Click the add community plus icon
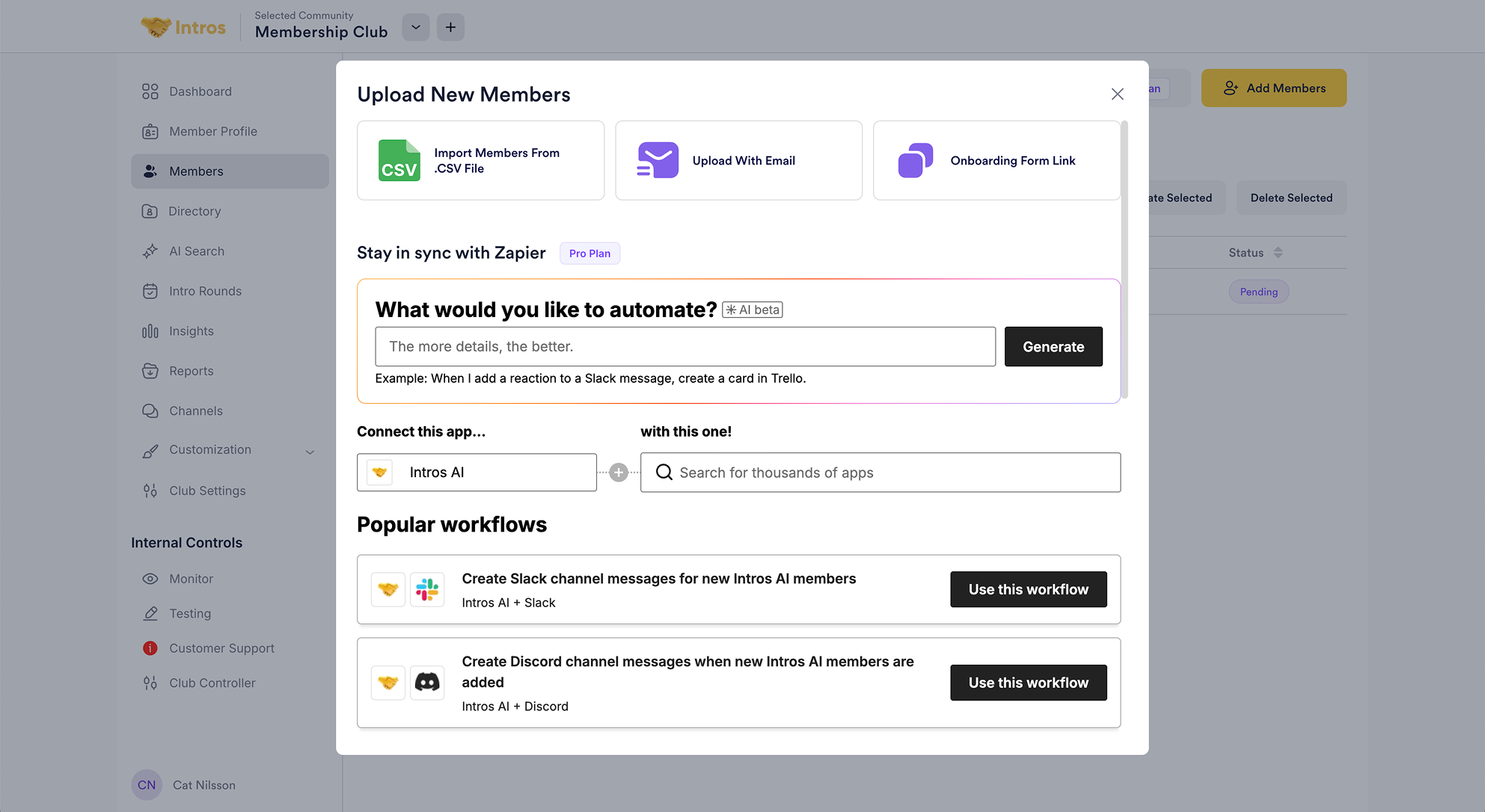The height and width of the screenshot is (812, 1485). [x=450, y=28]
